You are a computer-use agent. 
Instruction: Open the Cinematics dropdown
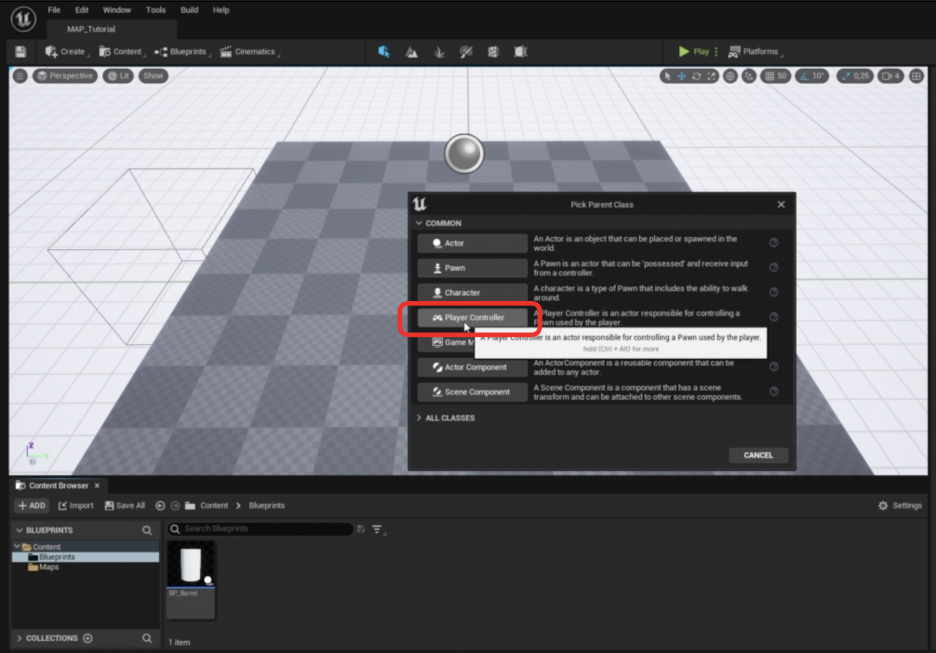pos(249,52)
